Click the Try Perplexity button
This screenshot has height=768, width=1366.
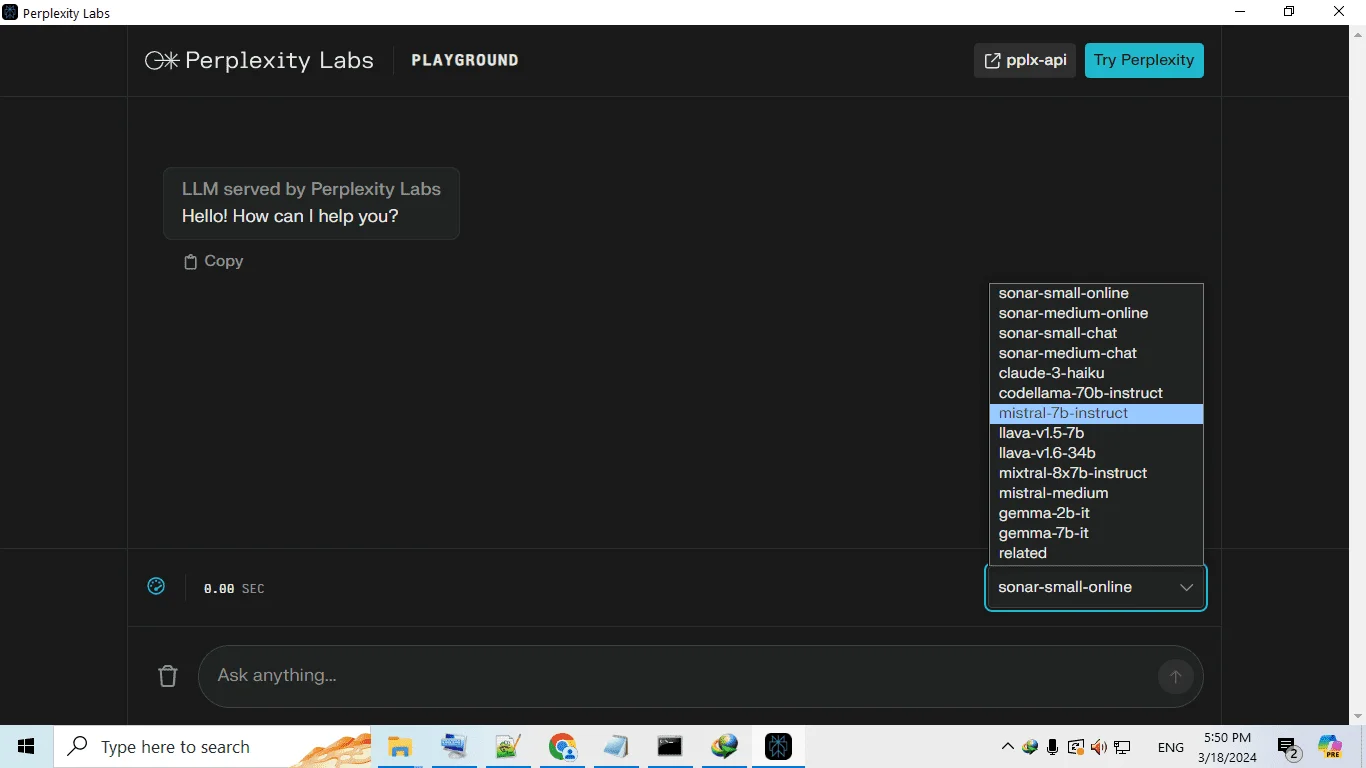[1144, 60]
